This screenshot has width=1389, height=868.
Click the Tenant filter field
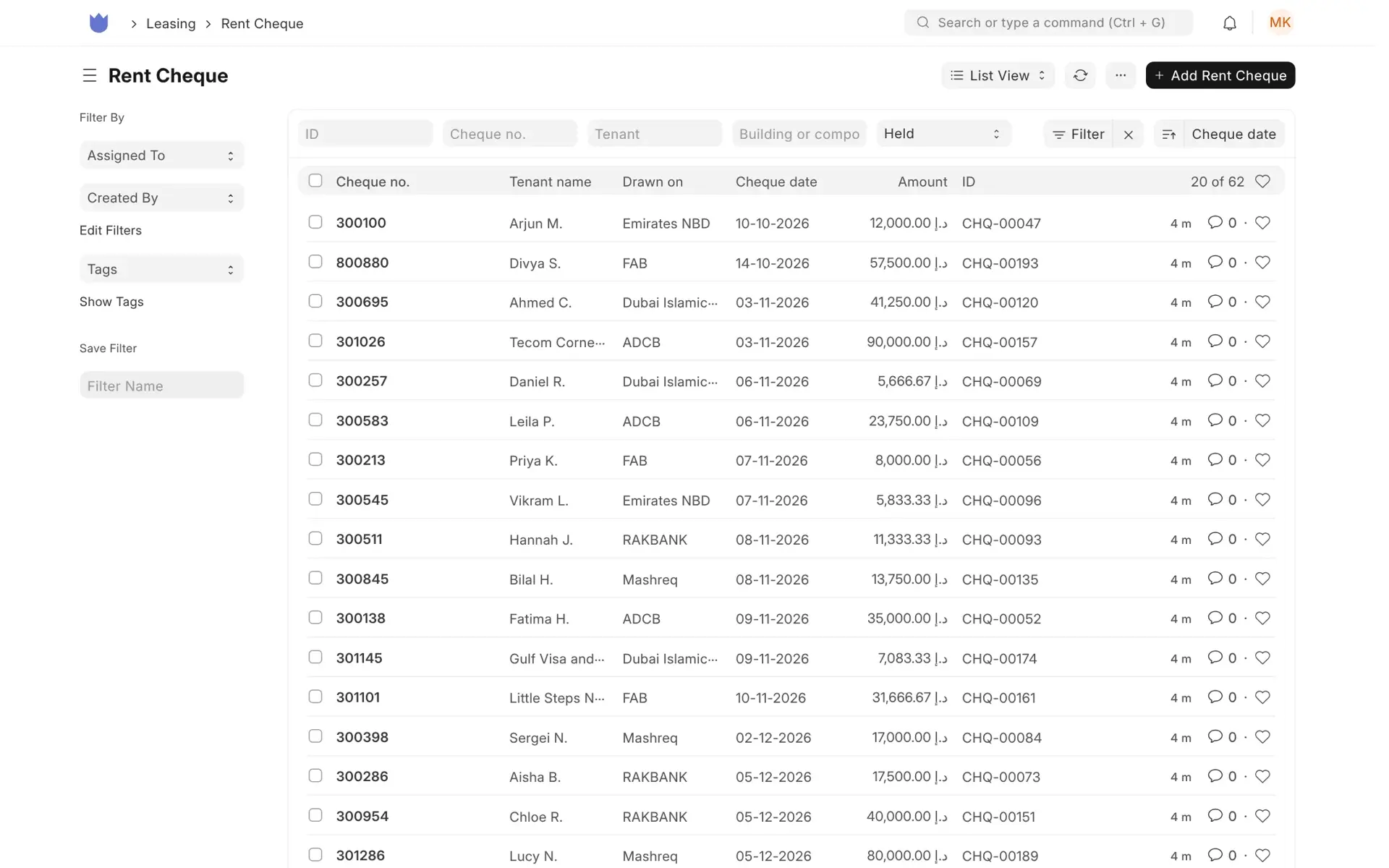654,134
